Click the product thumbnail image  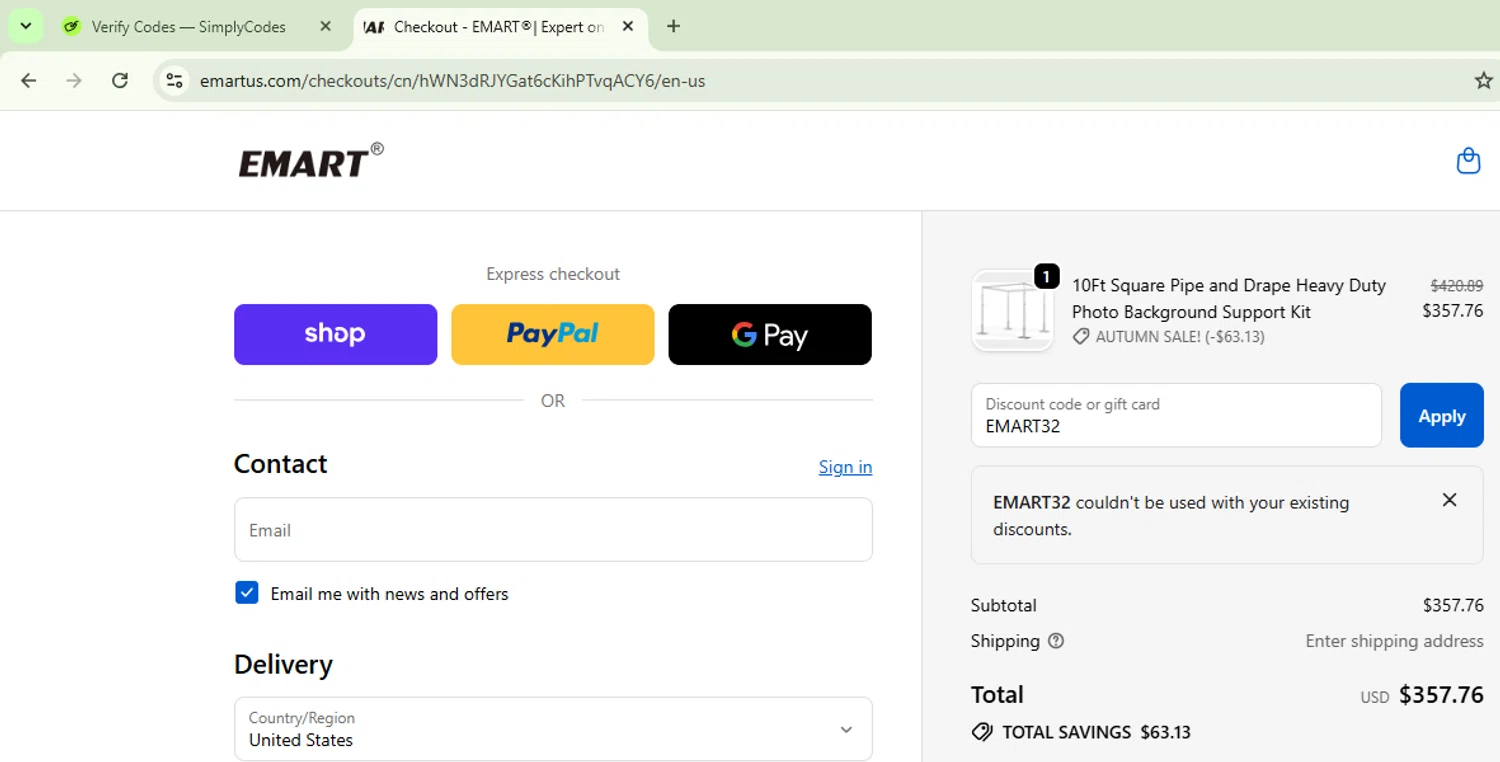click(x=1012, y=311)
